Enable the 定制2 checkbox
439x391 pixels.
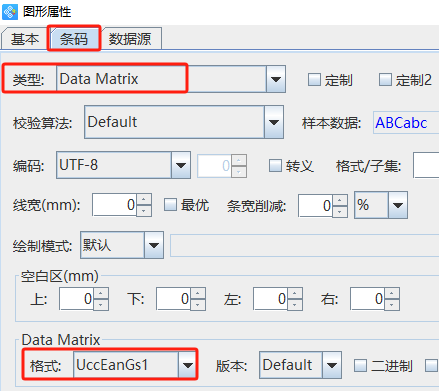tap(385, 80)
